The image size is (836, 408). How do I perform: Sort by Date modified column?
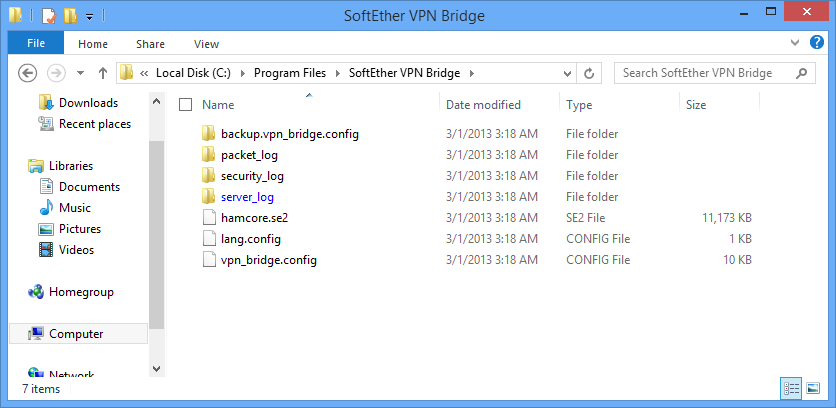(x=483, y=105)
